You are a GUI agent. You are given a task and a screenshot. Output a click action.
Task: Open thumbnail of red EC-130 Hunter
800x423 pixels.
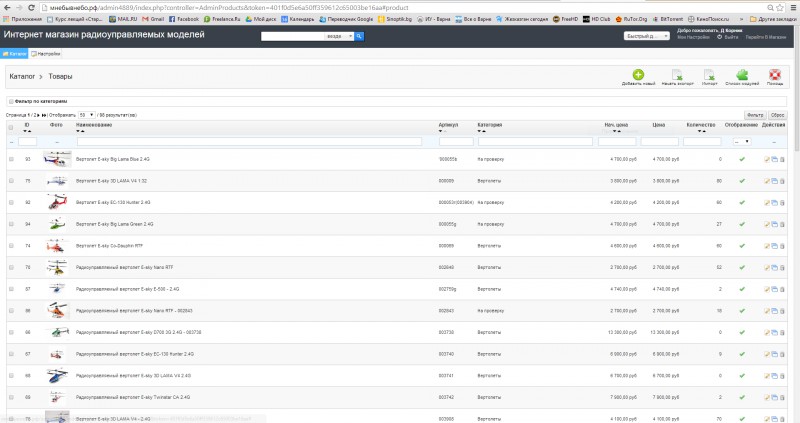[x=57, y=202]
